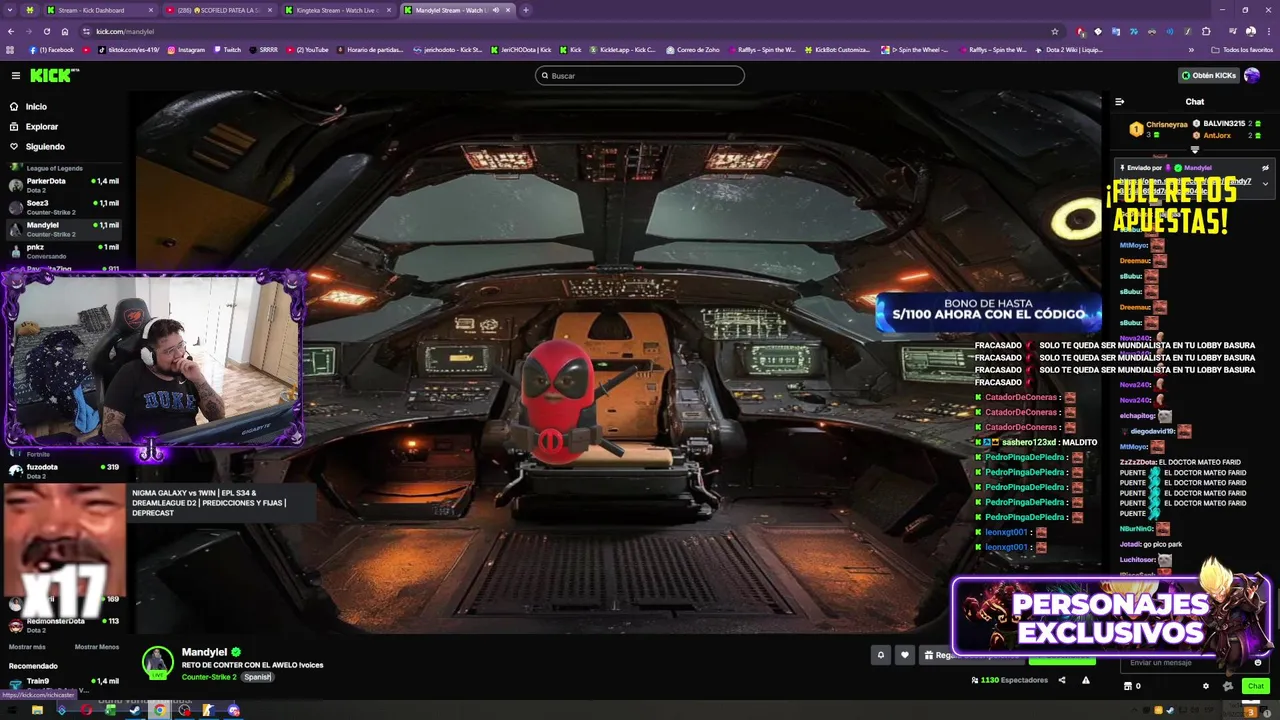Open a new browser tab
1280x720 pixels.
(526, 10)
